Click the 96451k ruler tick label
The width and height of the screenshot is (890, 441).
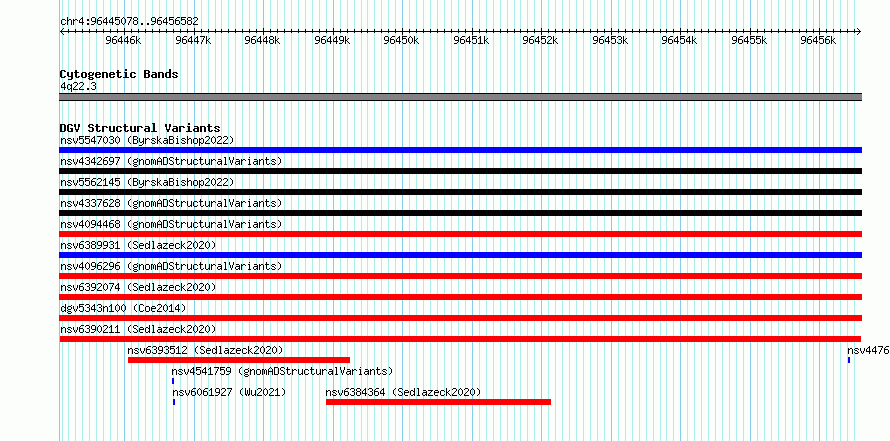click(471, 41)
